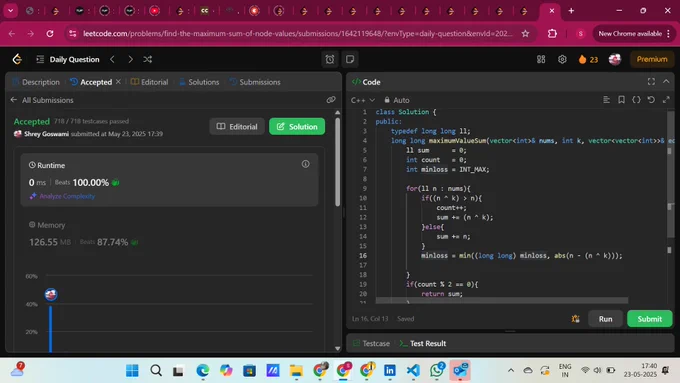Select the Accepted tab

click(x=91, y=82)
